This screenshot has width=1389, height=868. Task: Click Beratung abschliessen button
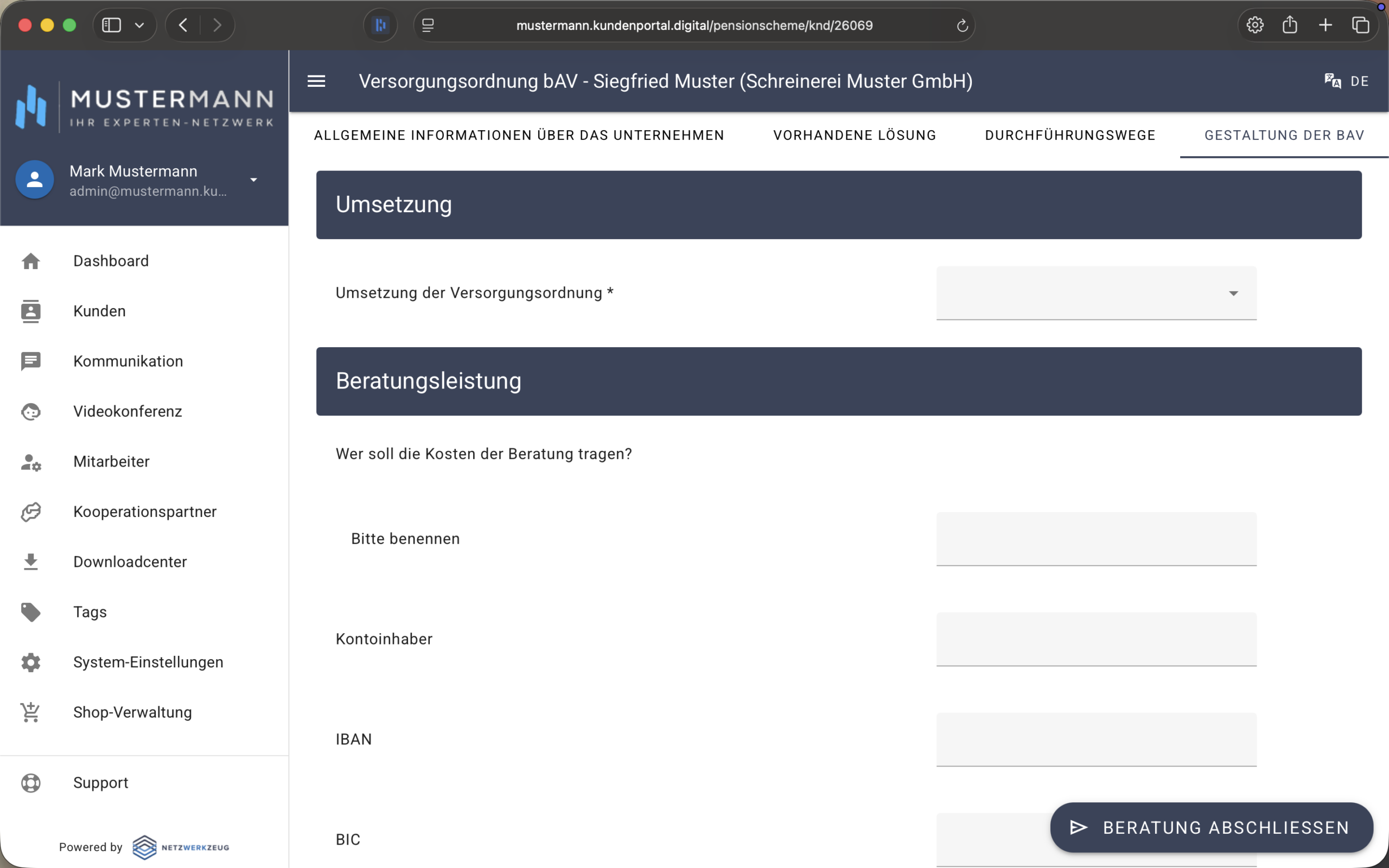coord(1211,827)
